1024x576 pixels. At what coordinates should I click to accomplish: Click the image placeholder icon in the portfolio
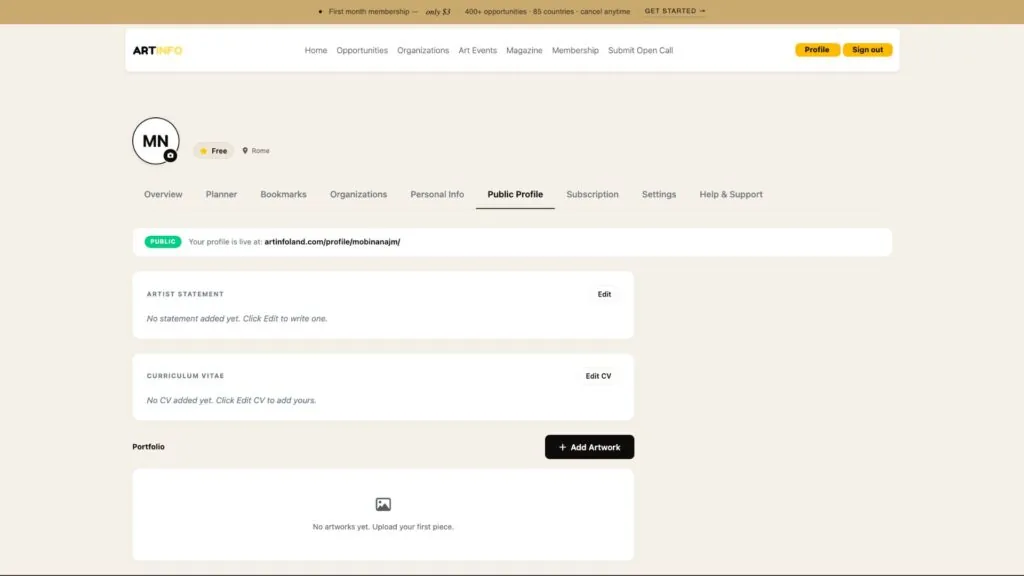coord(383,504)
